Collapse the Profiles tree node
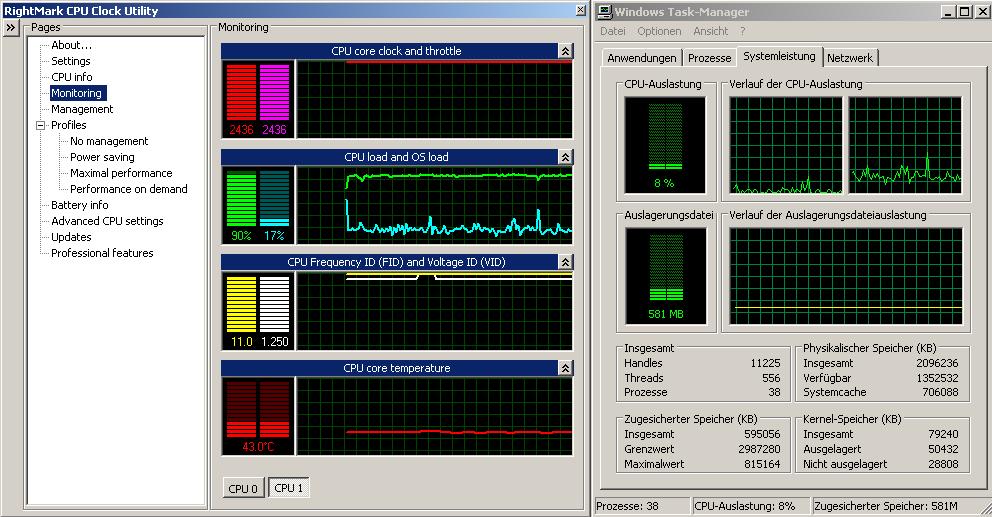Viewport: 992px width, 517px height. pyautogui.click(x=41, y=125)
